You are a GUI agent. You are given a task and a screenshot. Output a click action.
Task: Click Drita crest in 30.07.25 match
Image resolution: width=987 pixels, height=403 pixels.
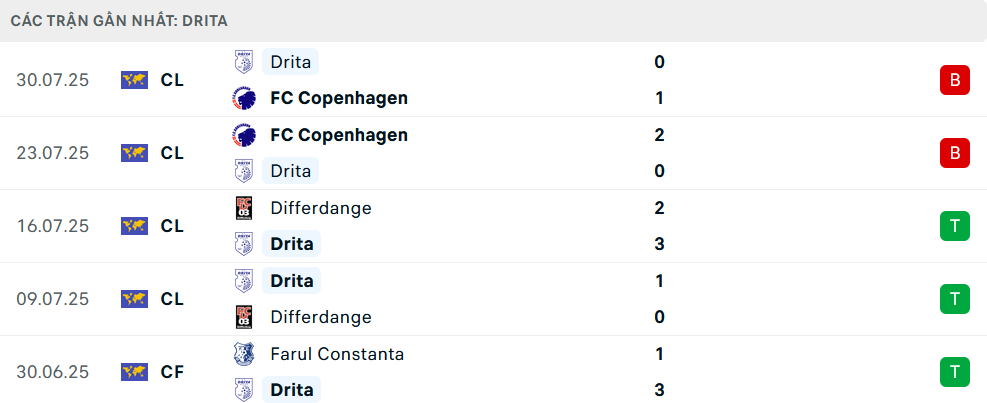[244, 62]
